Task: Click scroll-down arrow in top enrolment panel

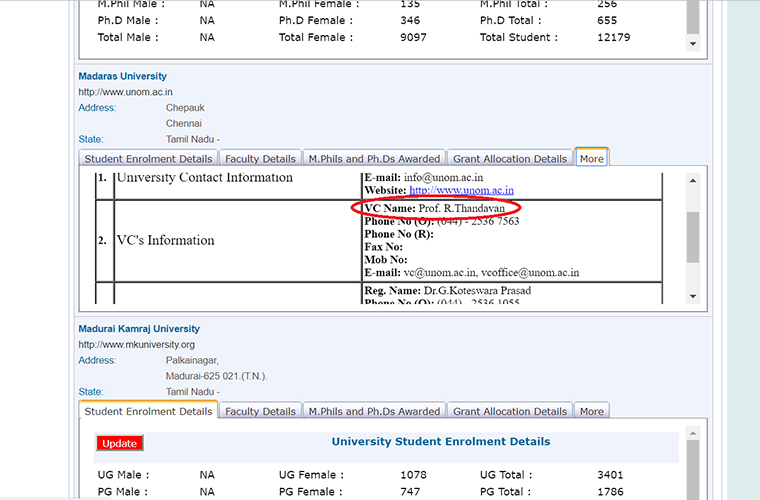Action: pyautogui.click(x=693, y=44)
